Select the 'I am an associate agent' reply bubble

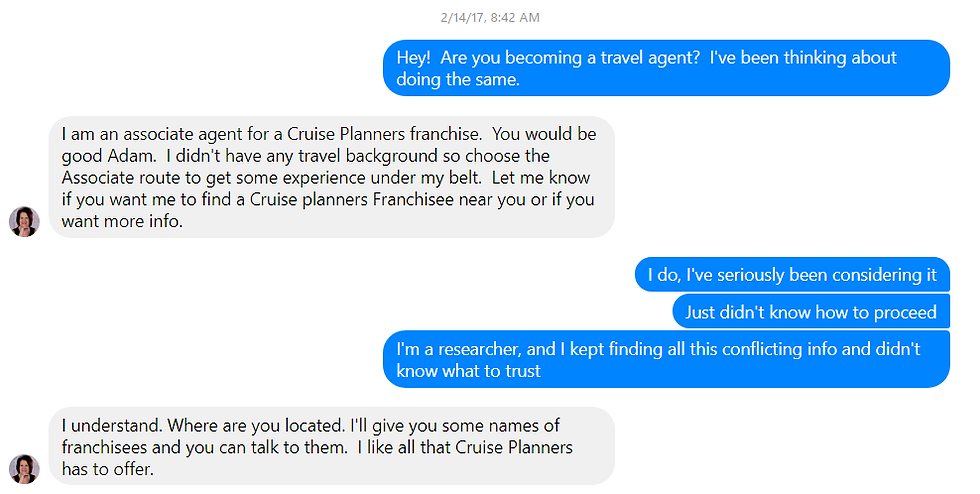click(x=332, y=177)
